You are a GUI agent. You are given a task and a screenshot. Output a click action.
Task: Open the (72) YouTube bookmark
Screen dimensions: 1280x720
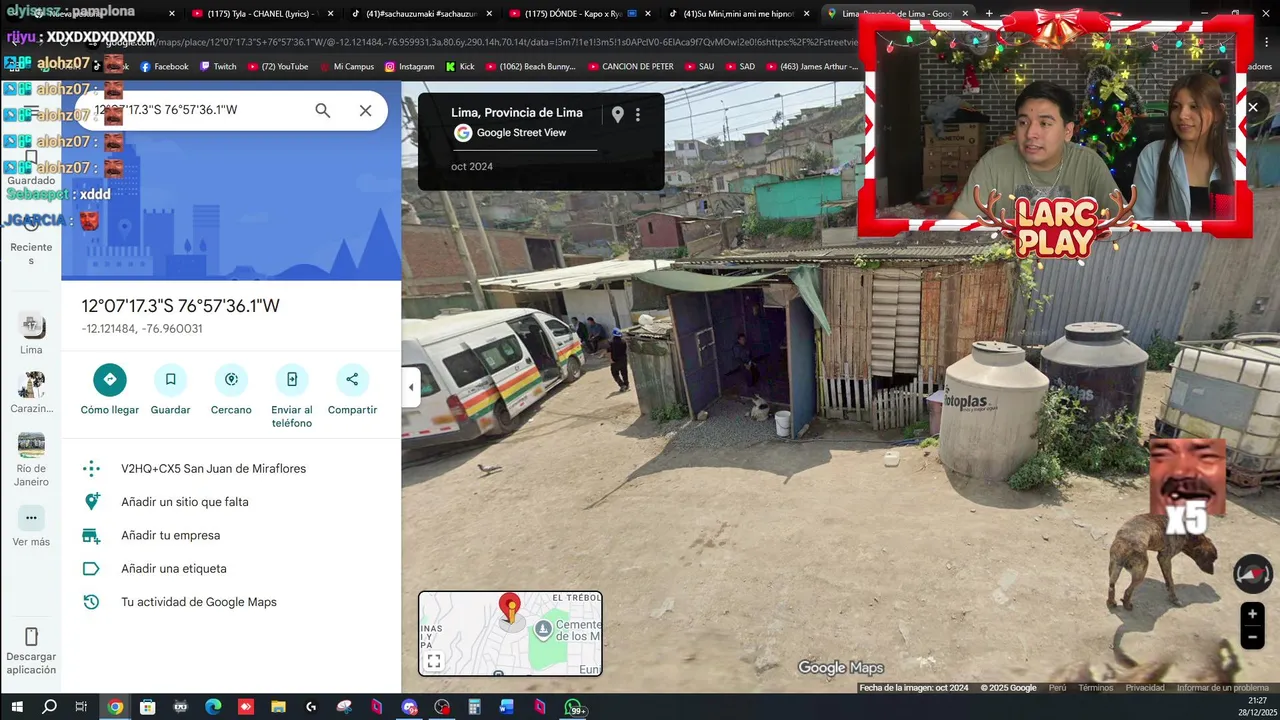coord(278,67)
